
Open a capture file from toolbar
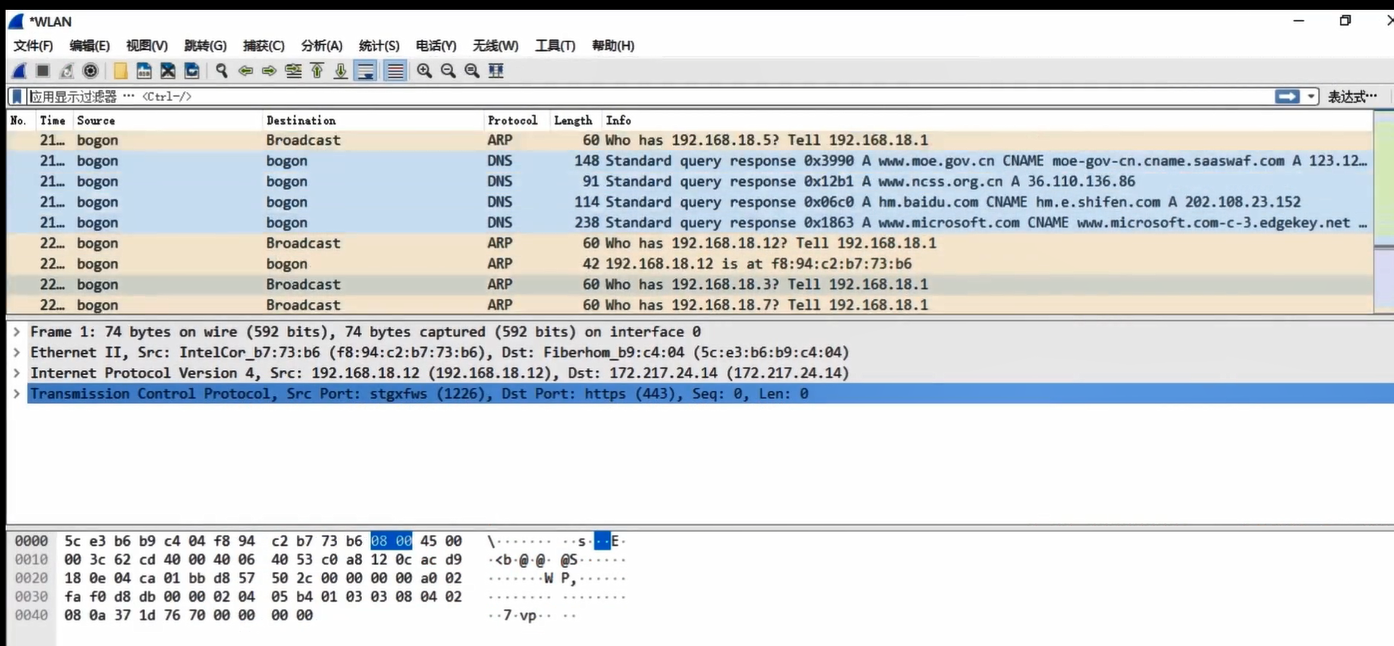(x=120, y=71)
